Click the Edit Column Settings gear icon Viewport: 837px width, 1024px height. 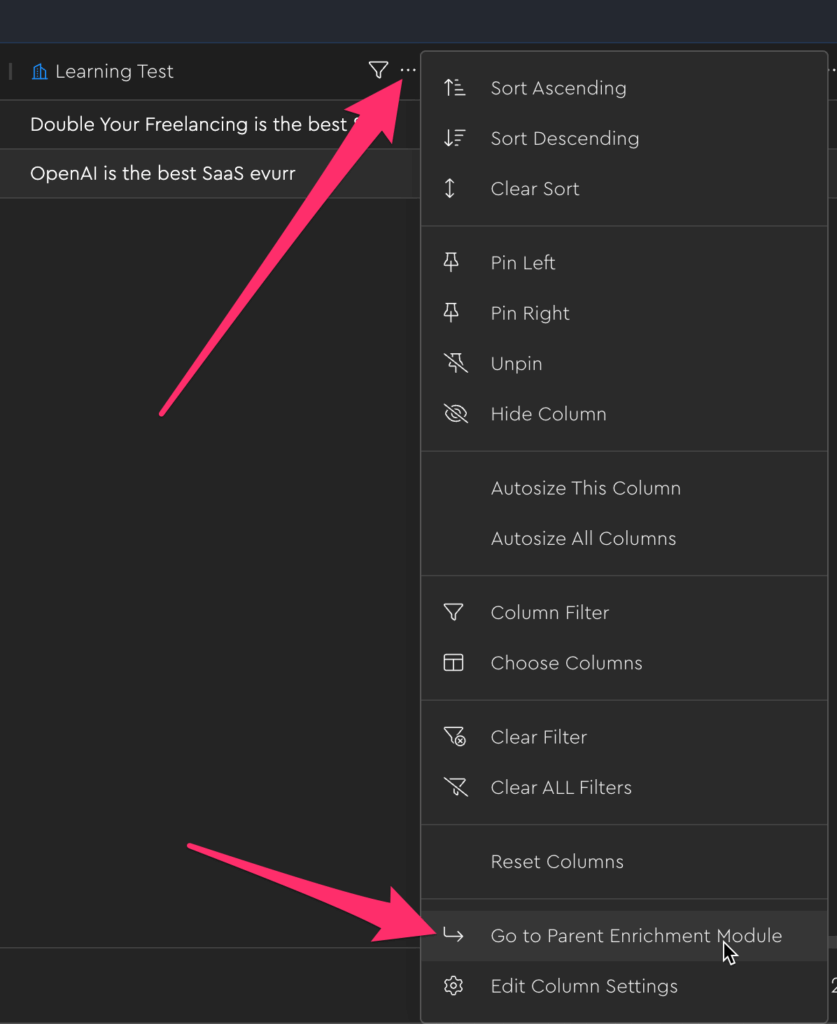pyautogui.click(x=454, y=986)
